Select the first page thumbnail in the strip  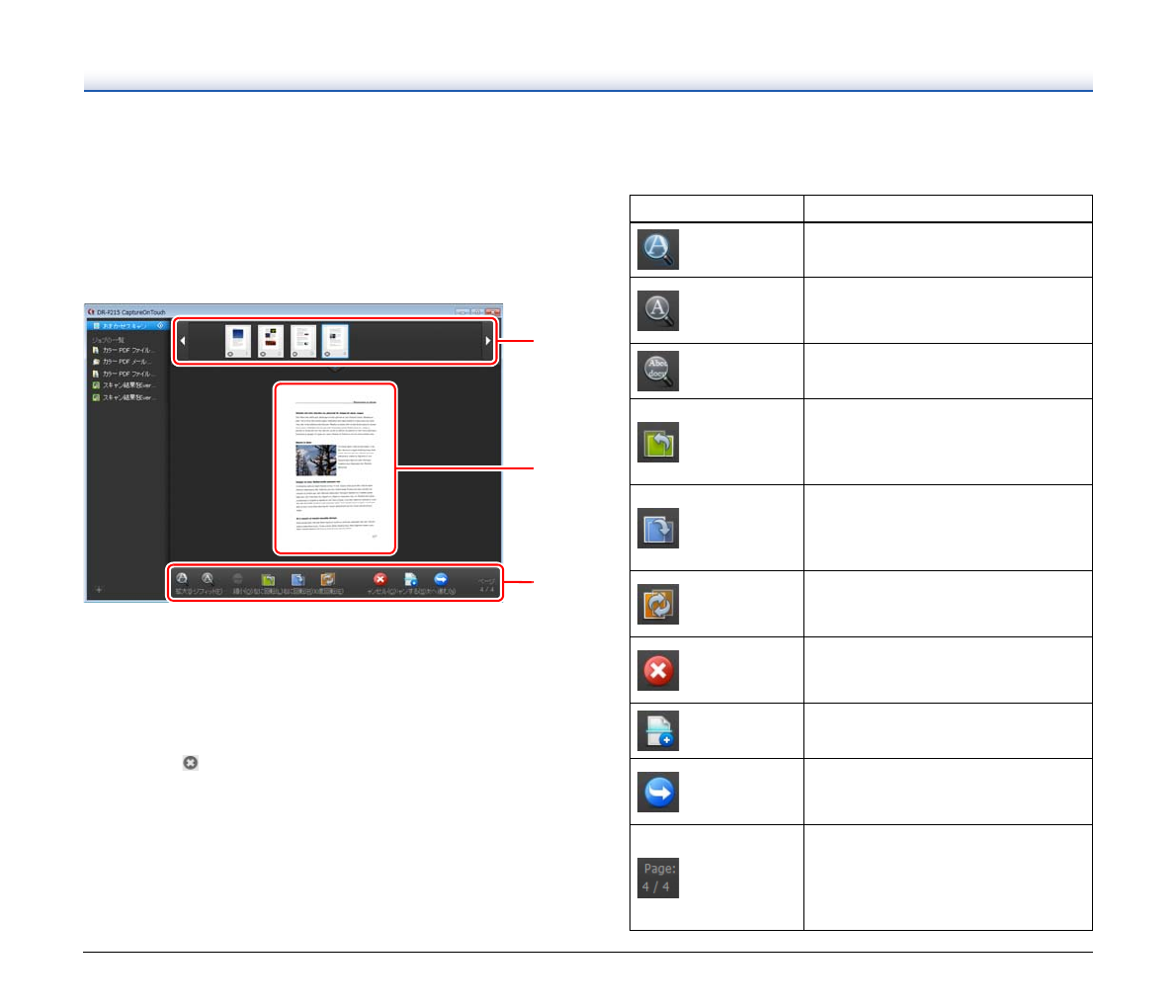[237, 341]
